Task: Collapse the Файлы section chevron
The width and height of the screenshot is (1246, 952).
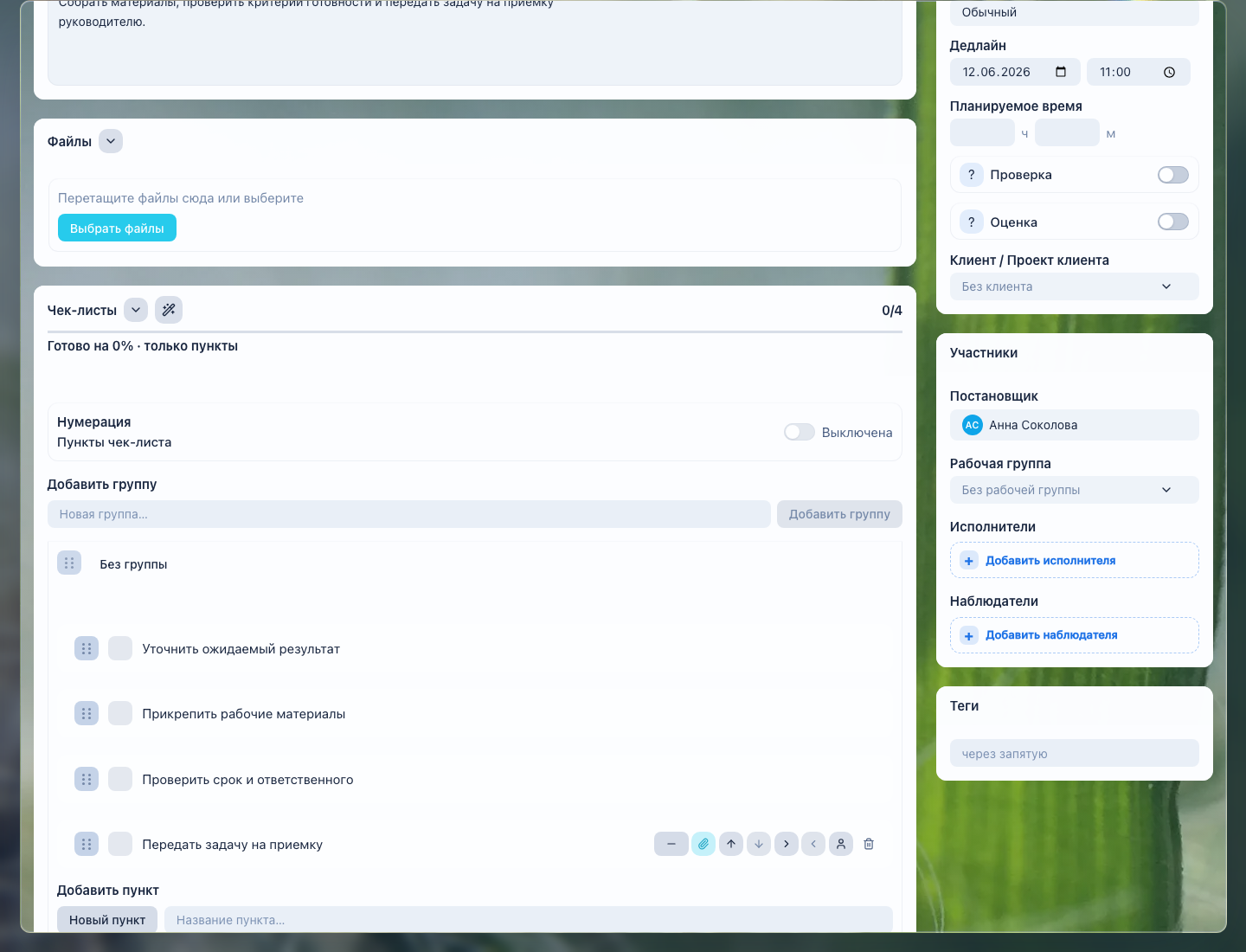Action: [x=111, y=141]
